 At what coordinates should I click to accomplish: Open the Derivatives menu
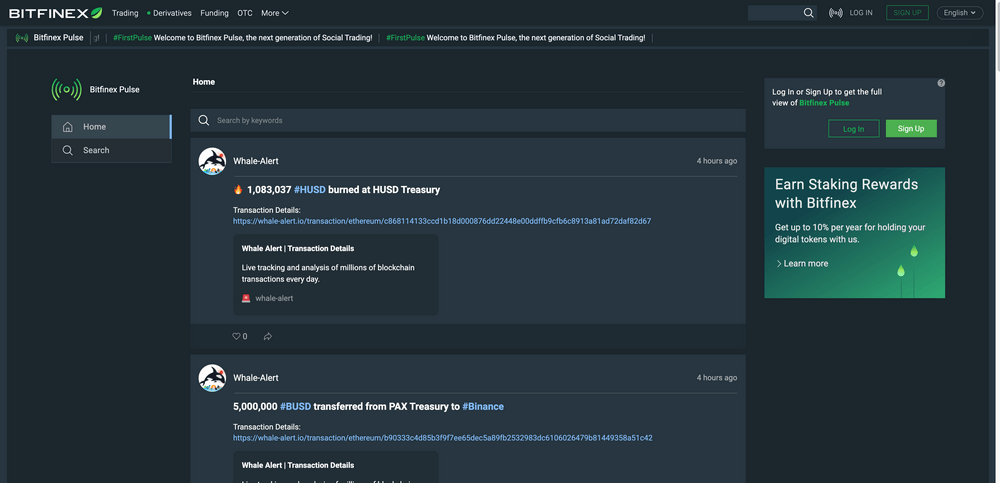coord(170,13)
